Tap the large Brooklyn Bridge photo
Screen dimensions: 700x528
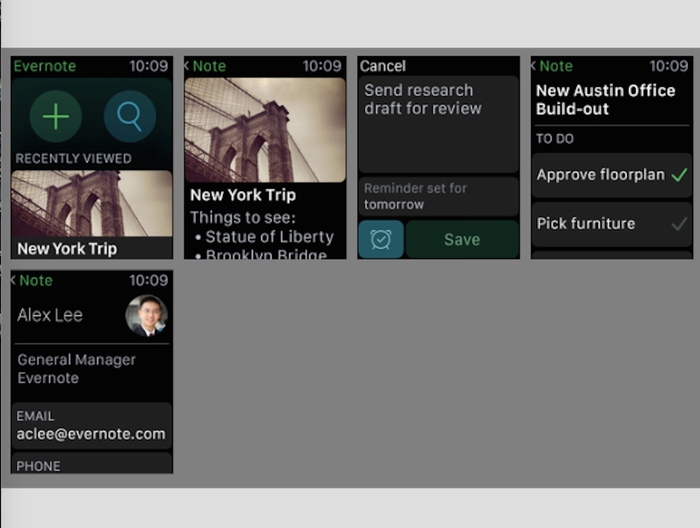265,130
